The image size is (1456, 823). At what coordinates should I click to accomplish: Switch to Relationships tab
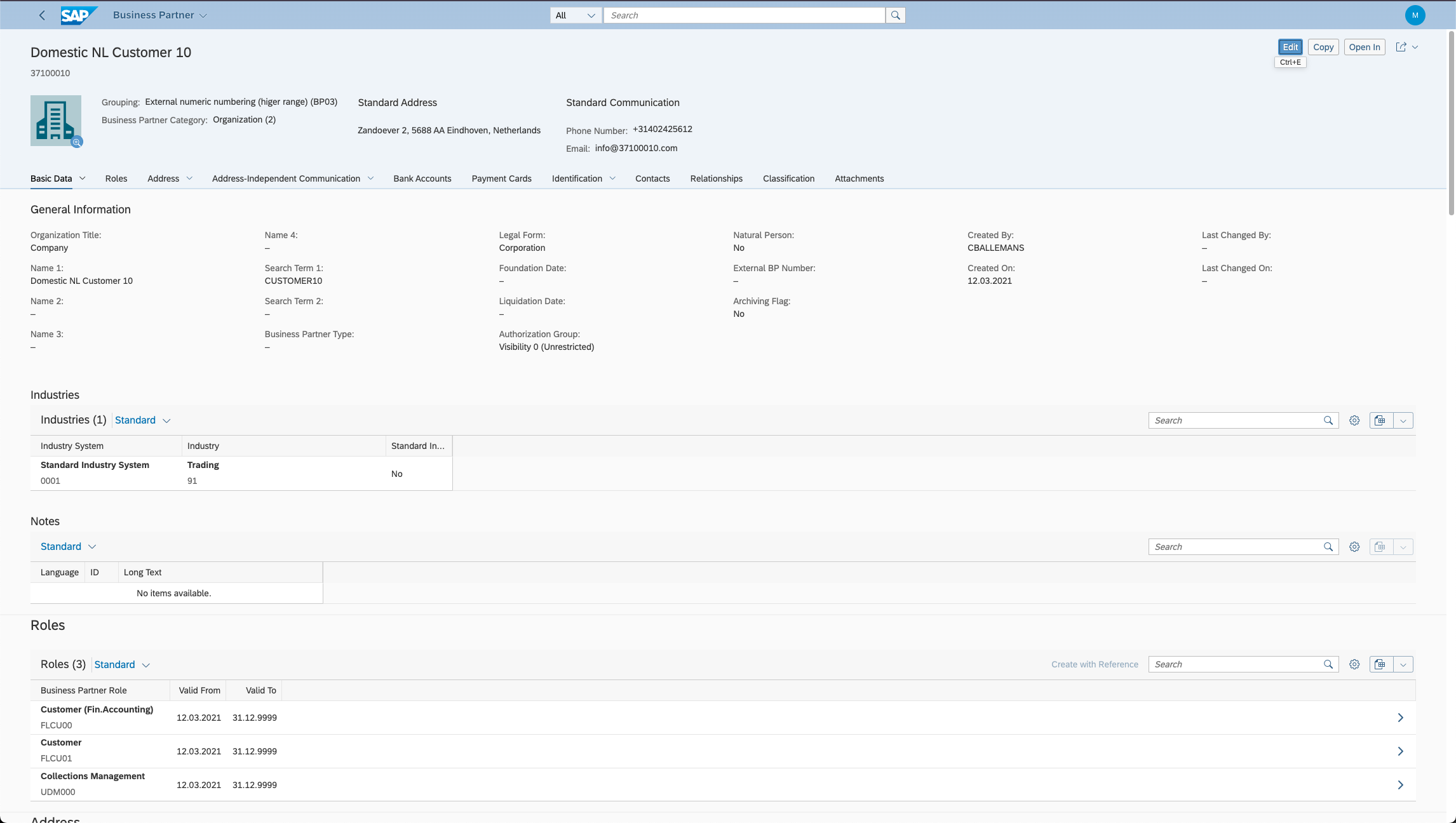tap(717, 178)
